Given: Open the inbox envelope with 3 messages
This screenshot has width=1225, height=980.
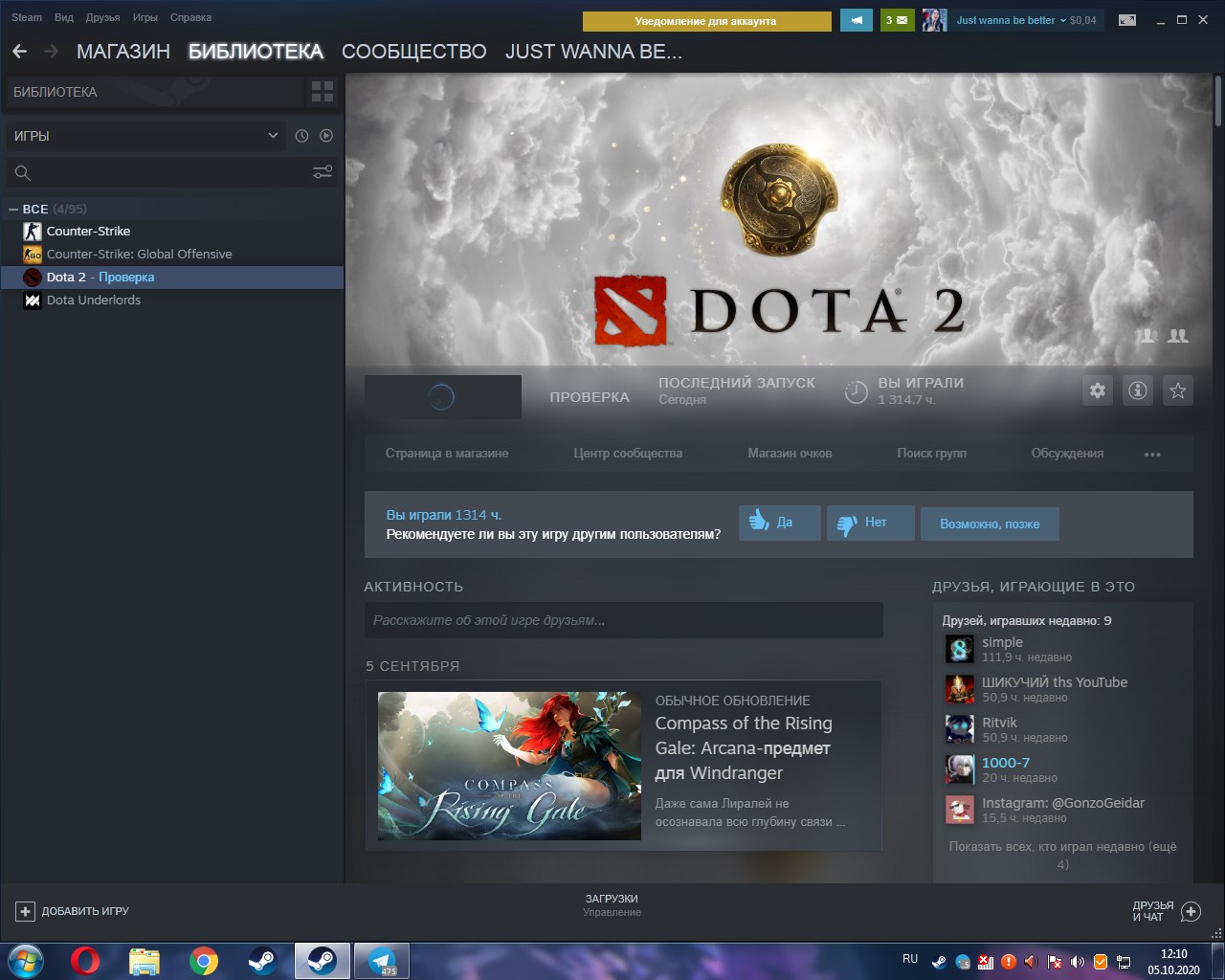Looking at the screenshot, I should click(x=898, y=20).
